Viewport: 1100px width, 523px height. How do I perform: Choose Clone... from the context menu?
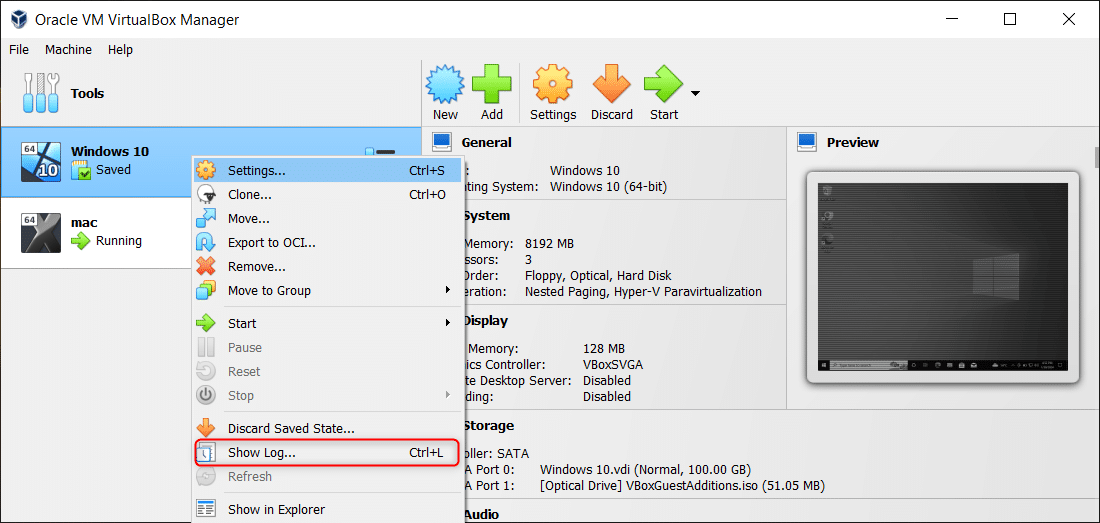click(328, 194)
